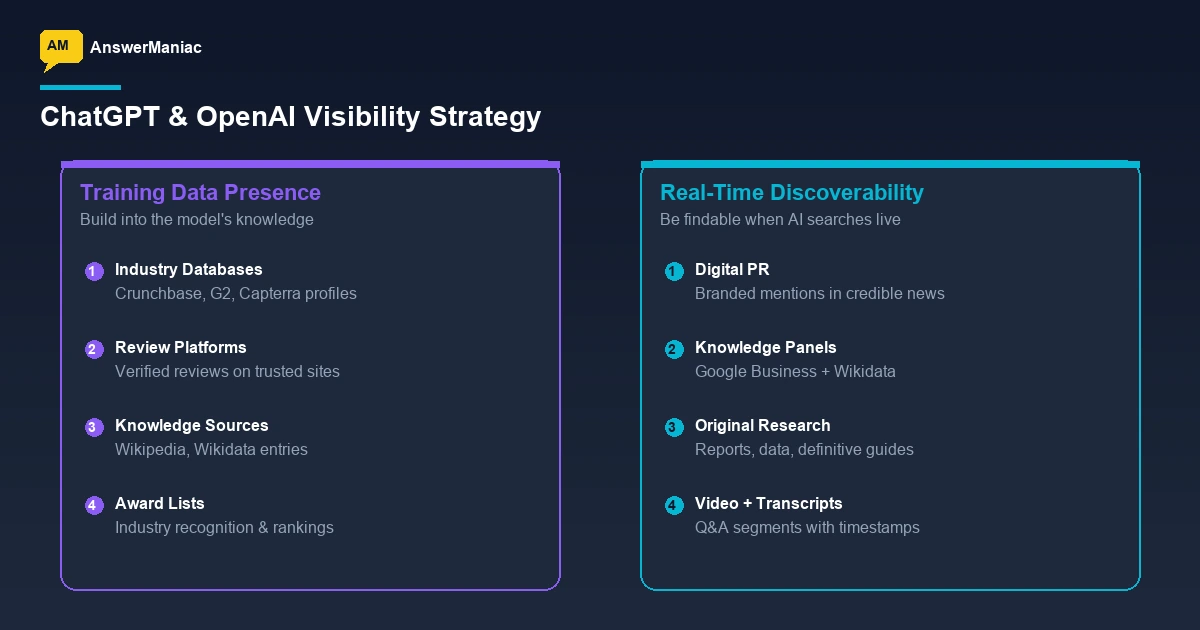Click circle 2 next to Knowledge Panels
This screenshot has width=1200, height=630.
pyautogui.click(x=674, y=349)
